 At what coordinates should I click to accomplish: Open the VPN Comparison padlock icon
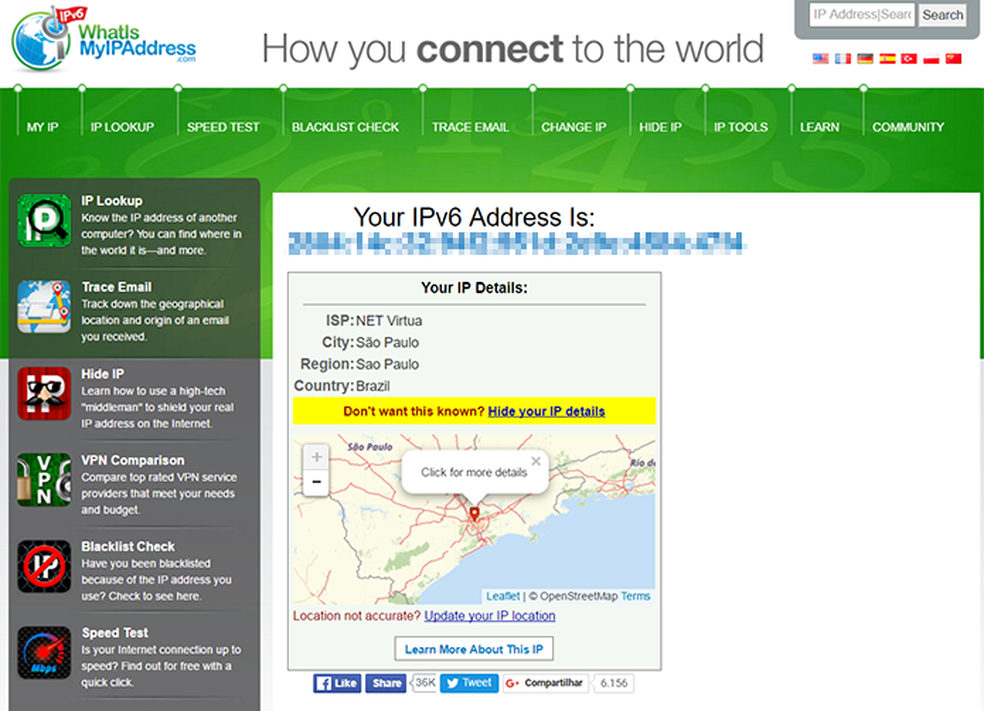[44, 480]
